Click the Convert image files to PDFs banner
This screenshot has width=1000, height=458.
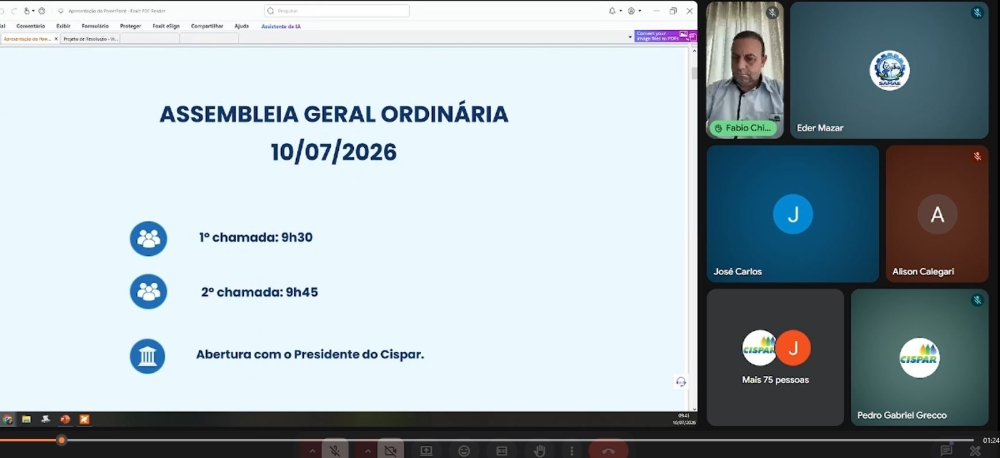click(x=665, y=36)
